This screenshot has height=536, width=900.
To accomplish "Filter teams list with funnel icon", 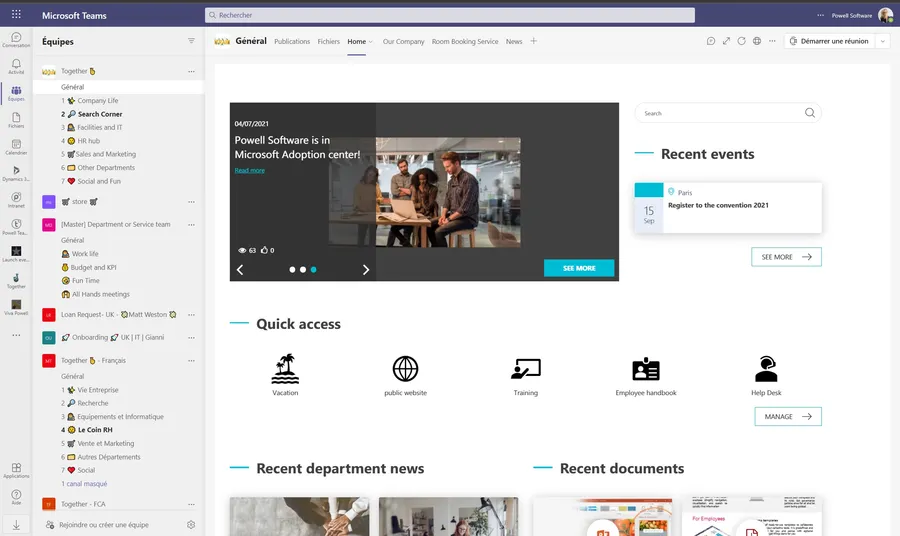I will pyautogui.click(x=191, y=41).
